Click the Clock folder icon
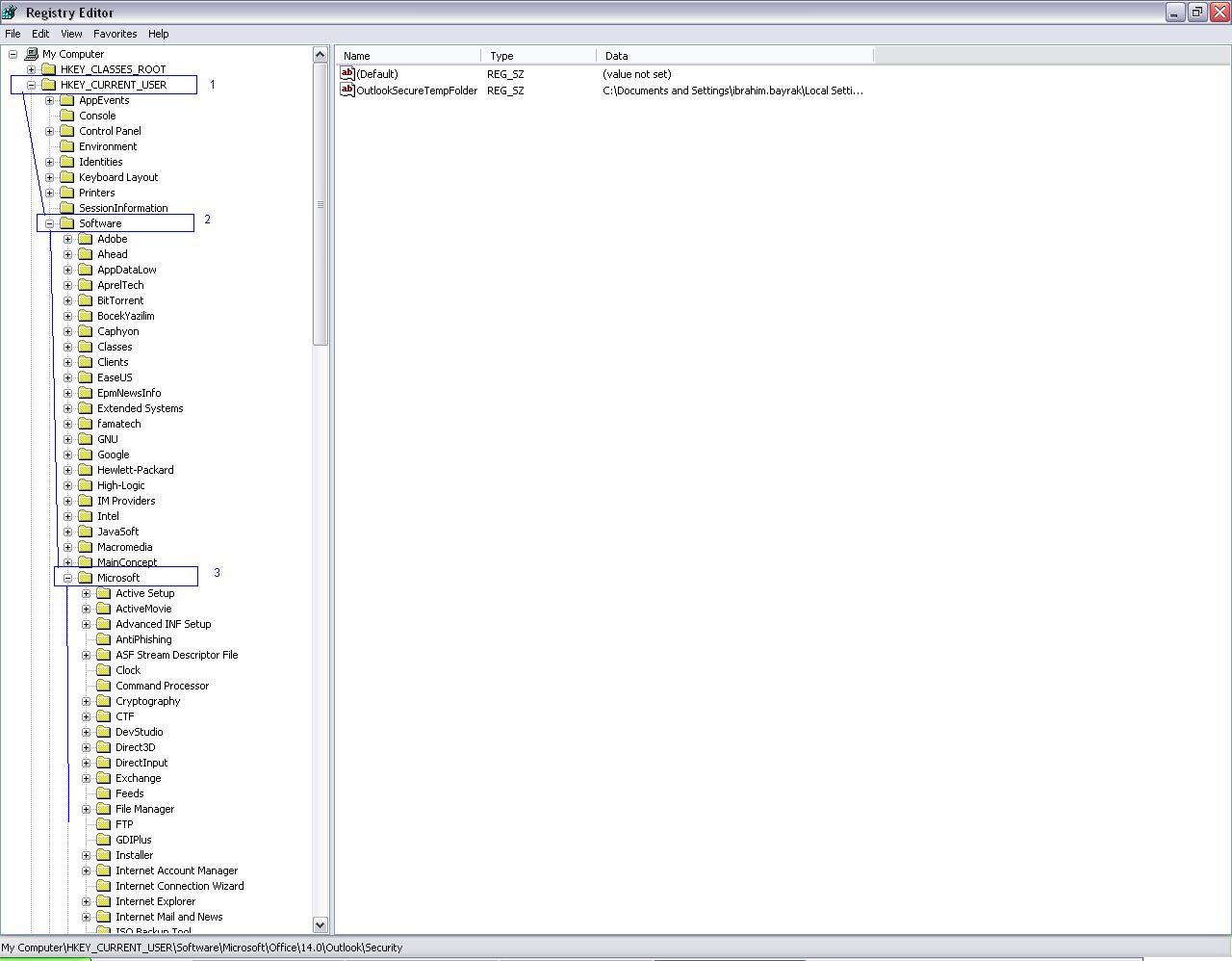 [104, 670]
